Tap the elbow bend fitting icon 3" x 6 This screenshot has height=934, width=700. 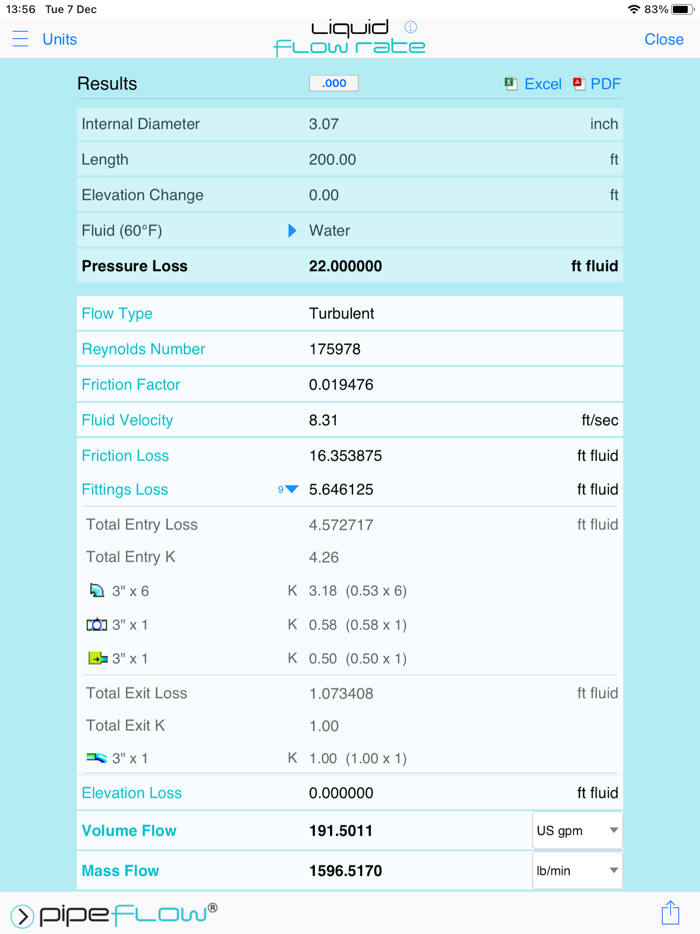(97, 591)
